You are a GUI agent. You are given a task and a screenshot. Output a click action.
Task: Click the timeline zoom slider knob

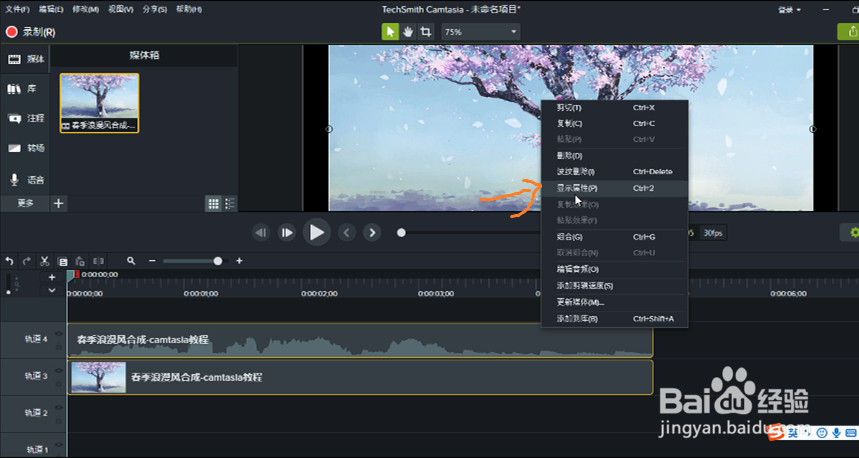tap(218, 261)
